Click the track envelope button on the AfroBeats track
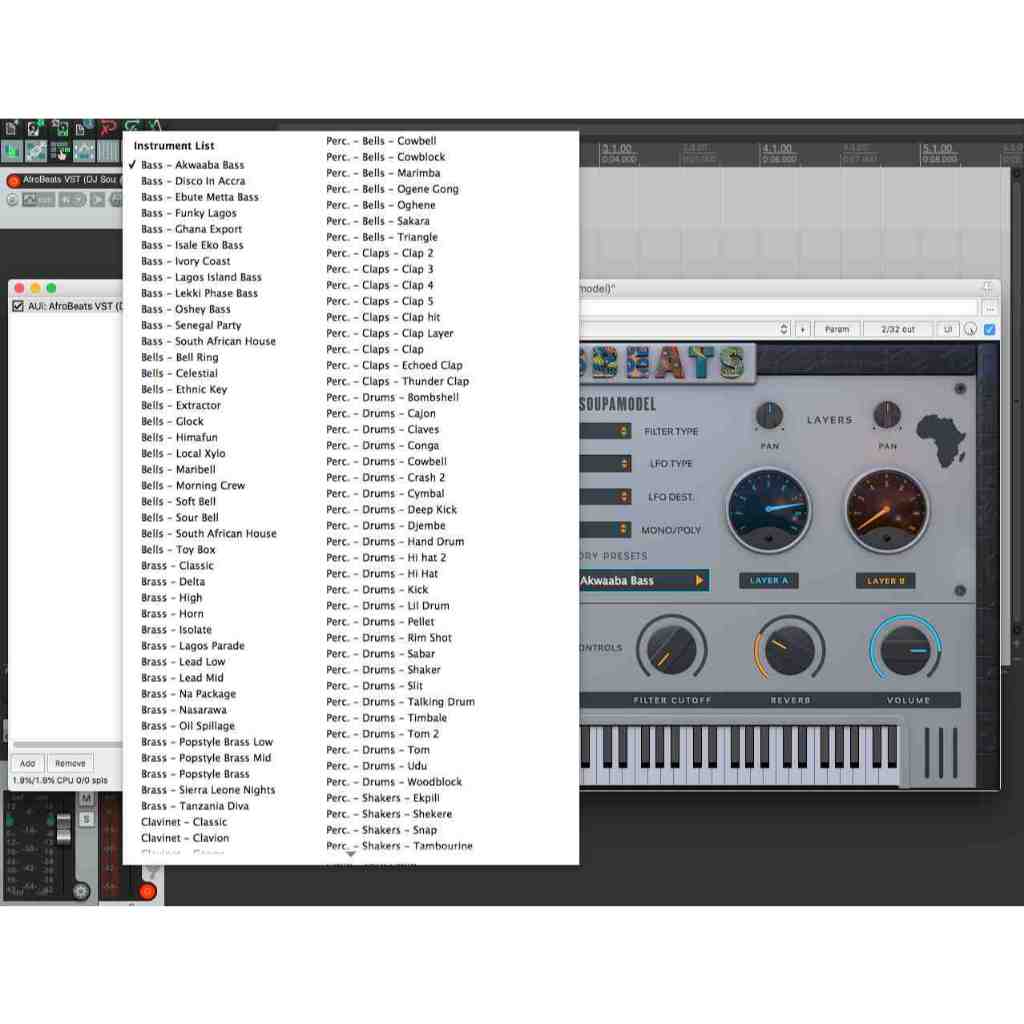The image size is (1024, 1024). (38, 200)
